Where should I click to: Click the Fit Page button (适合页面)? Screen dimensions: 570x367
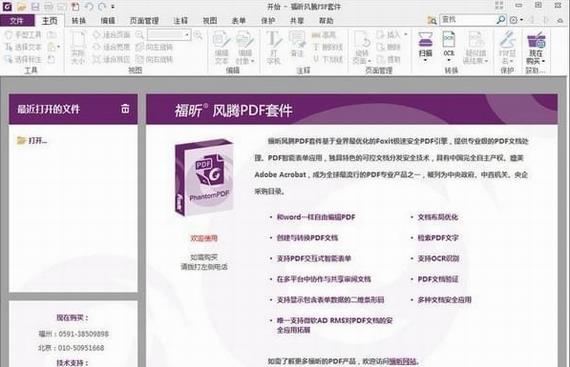coord(111,35)
